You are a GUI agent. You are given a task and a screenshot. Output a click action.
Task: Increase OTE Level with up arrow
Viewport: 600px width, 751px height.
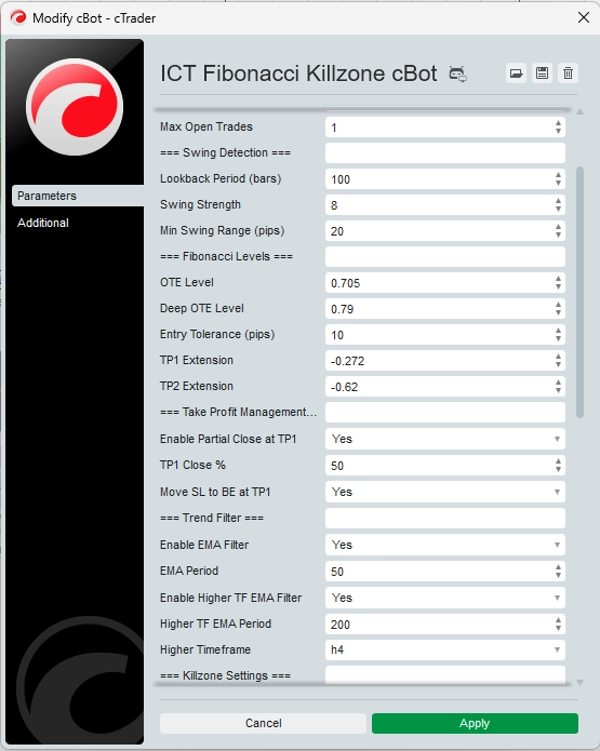click(558, 279)
